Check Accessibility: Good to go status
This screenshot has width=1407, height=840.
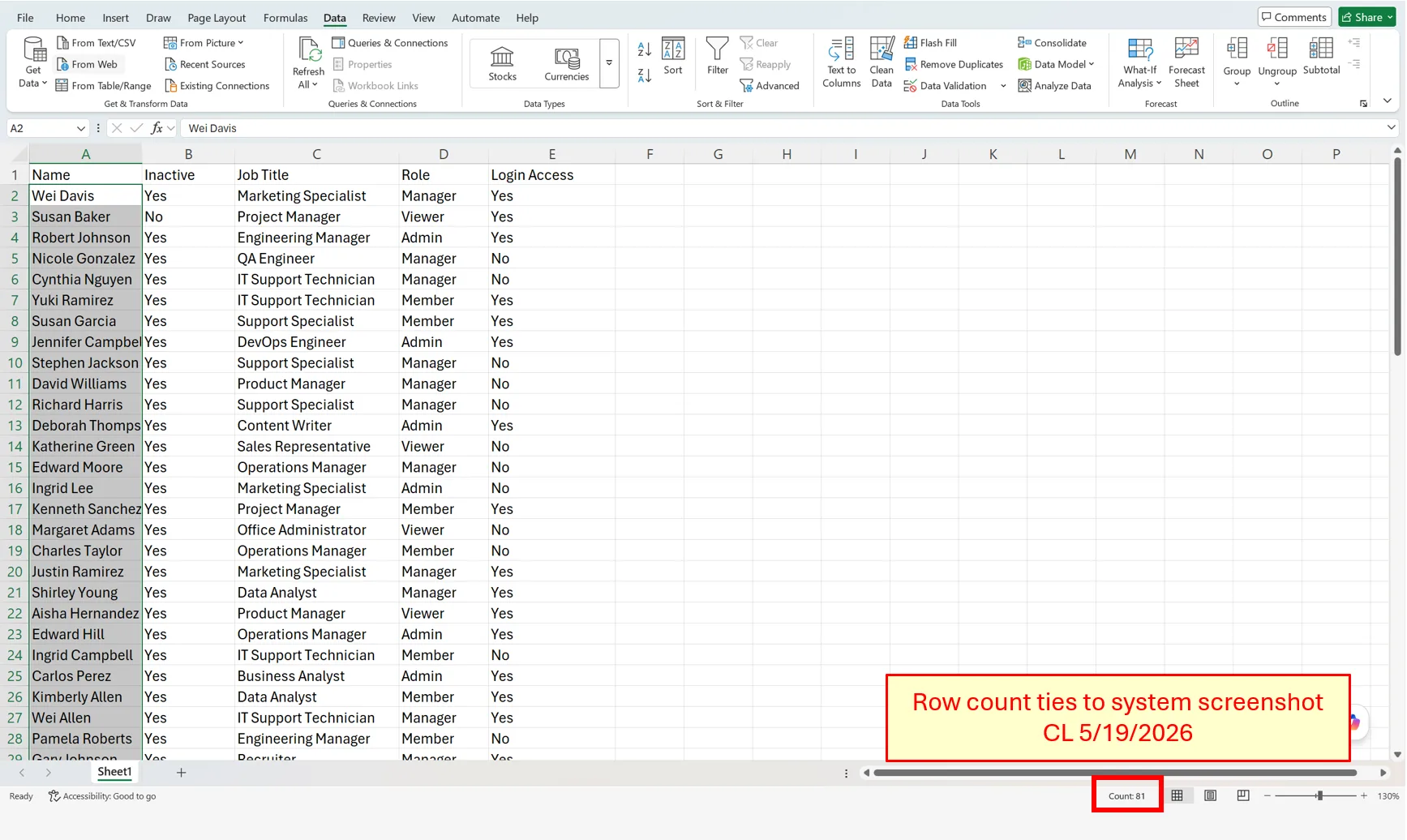point(102,796)
